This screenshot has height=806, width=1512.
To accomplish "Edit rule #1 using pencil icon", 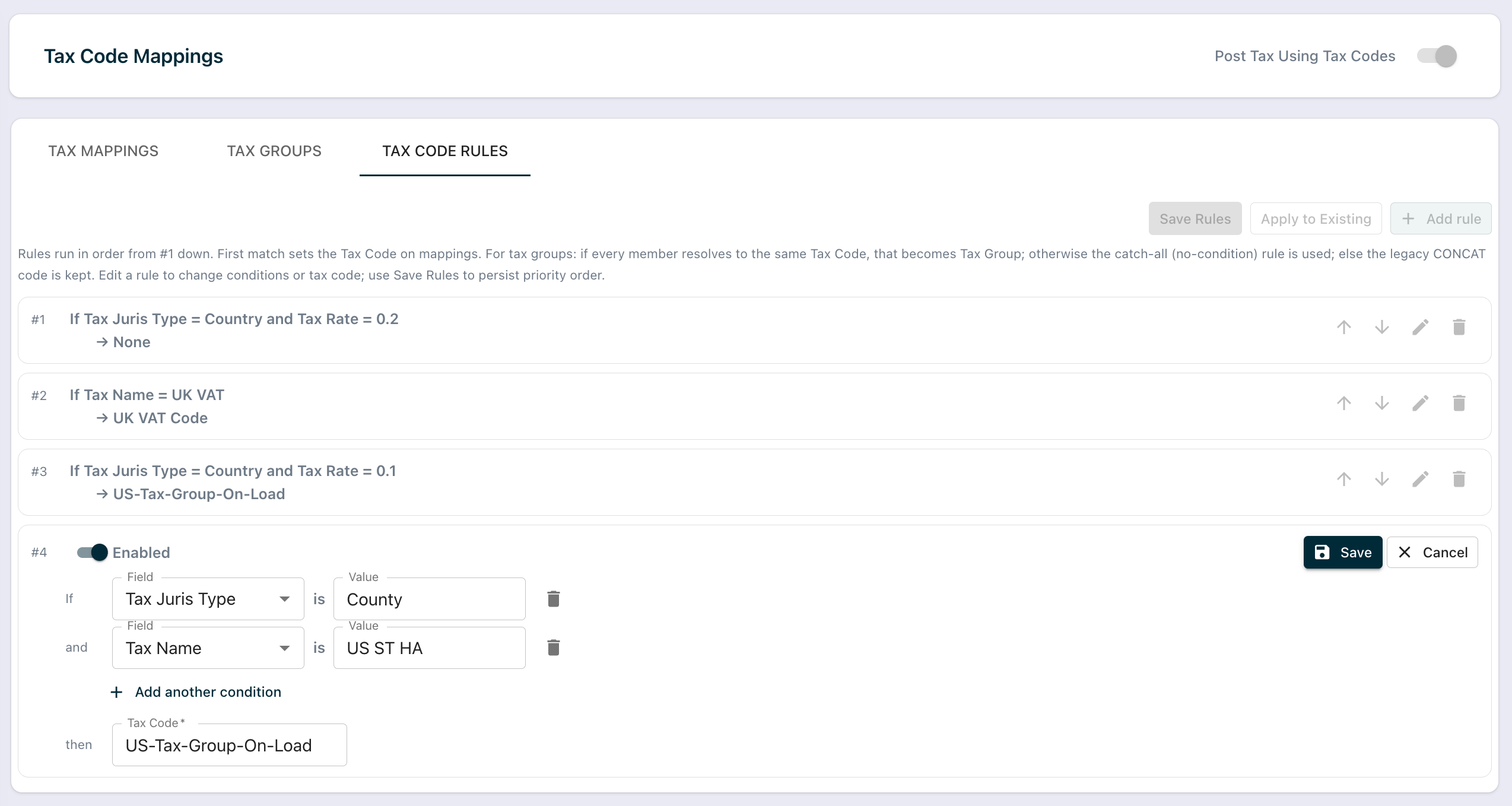I will pos(1421,327).
